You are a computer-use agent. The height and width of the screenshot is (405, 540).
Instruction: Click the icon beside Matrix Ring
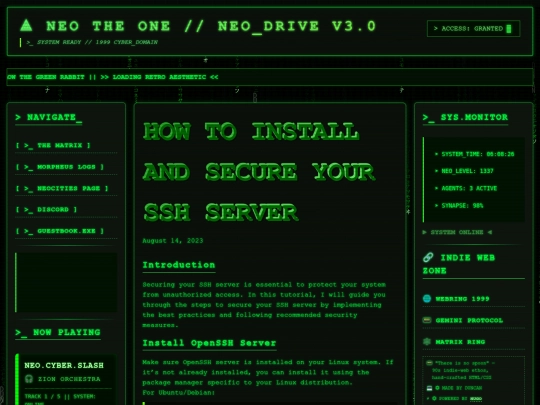pos(427,342)
